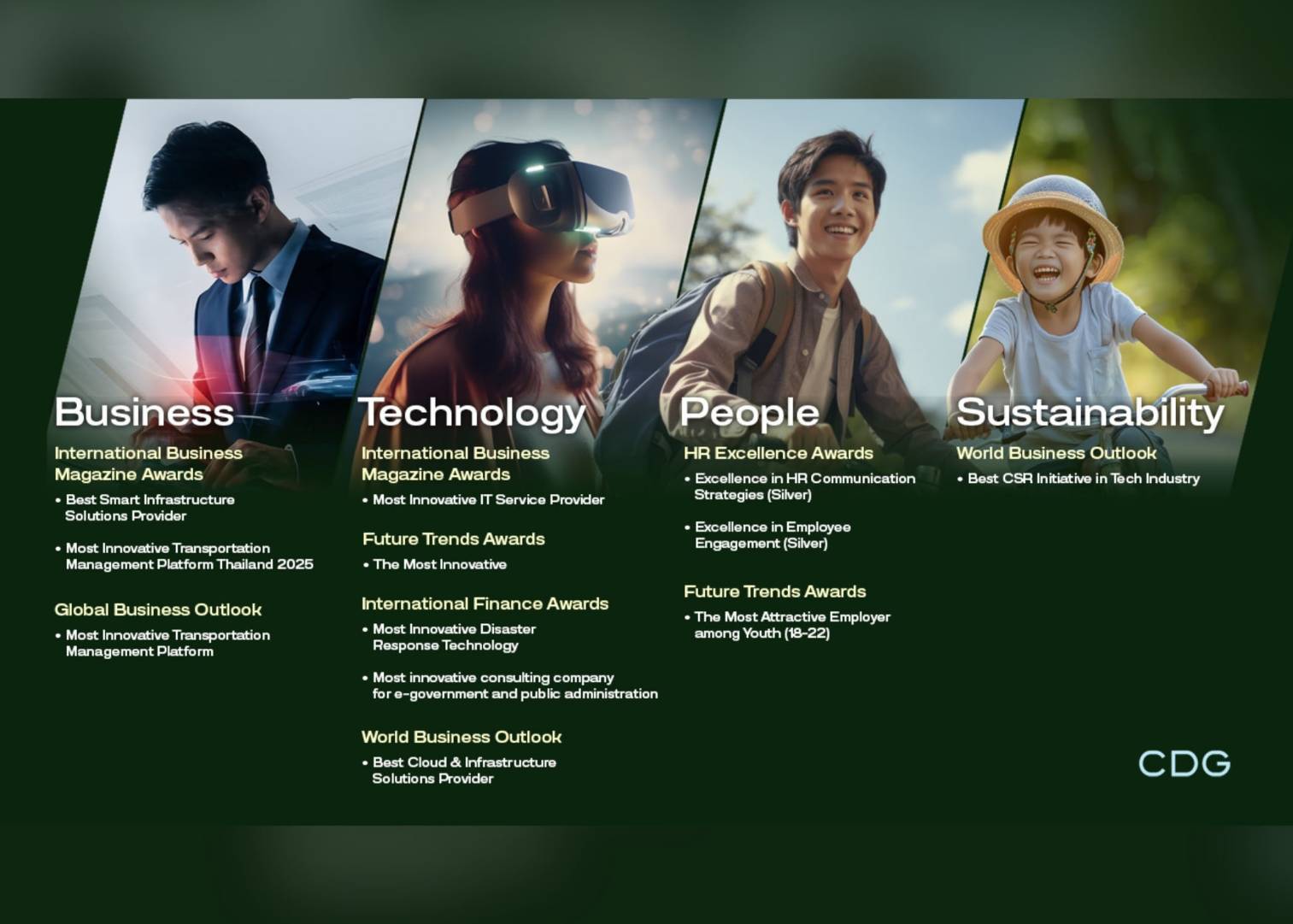Open International Finance Awards title
Image resolution: width=1293 pixels, height=924 pixels.
coord(485,603)
